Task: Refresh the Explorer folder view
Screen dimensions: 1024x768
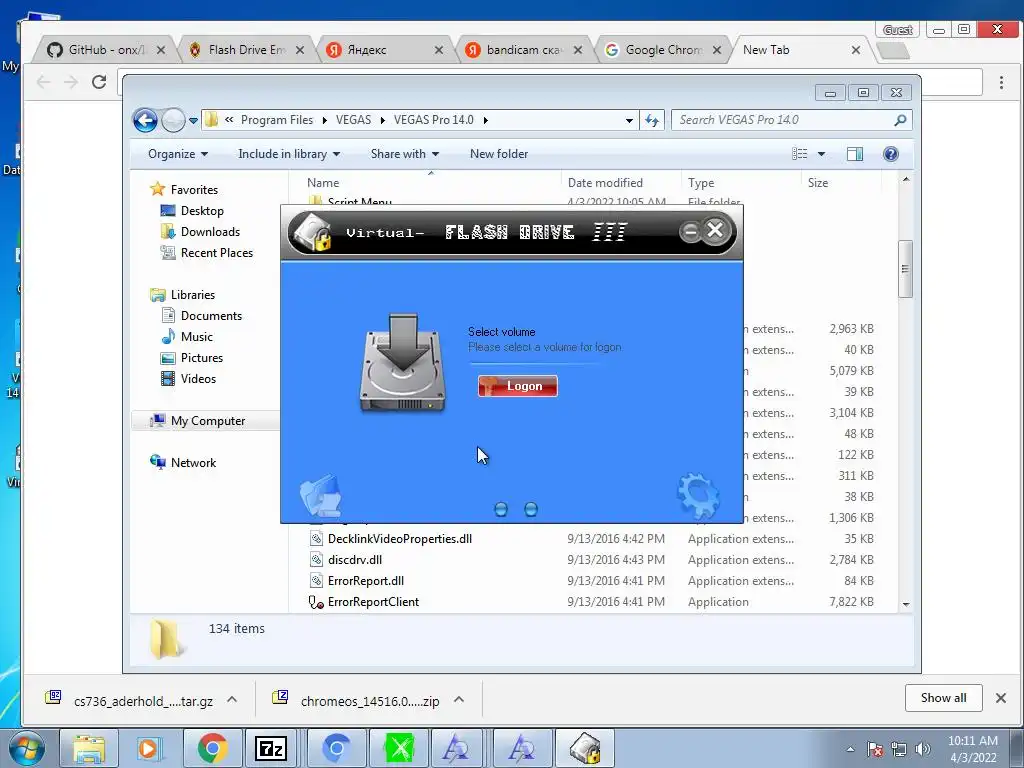Action: tap(652, 120)
